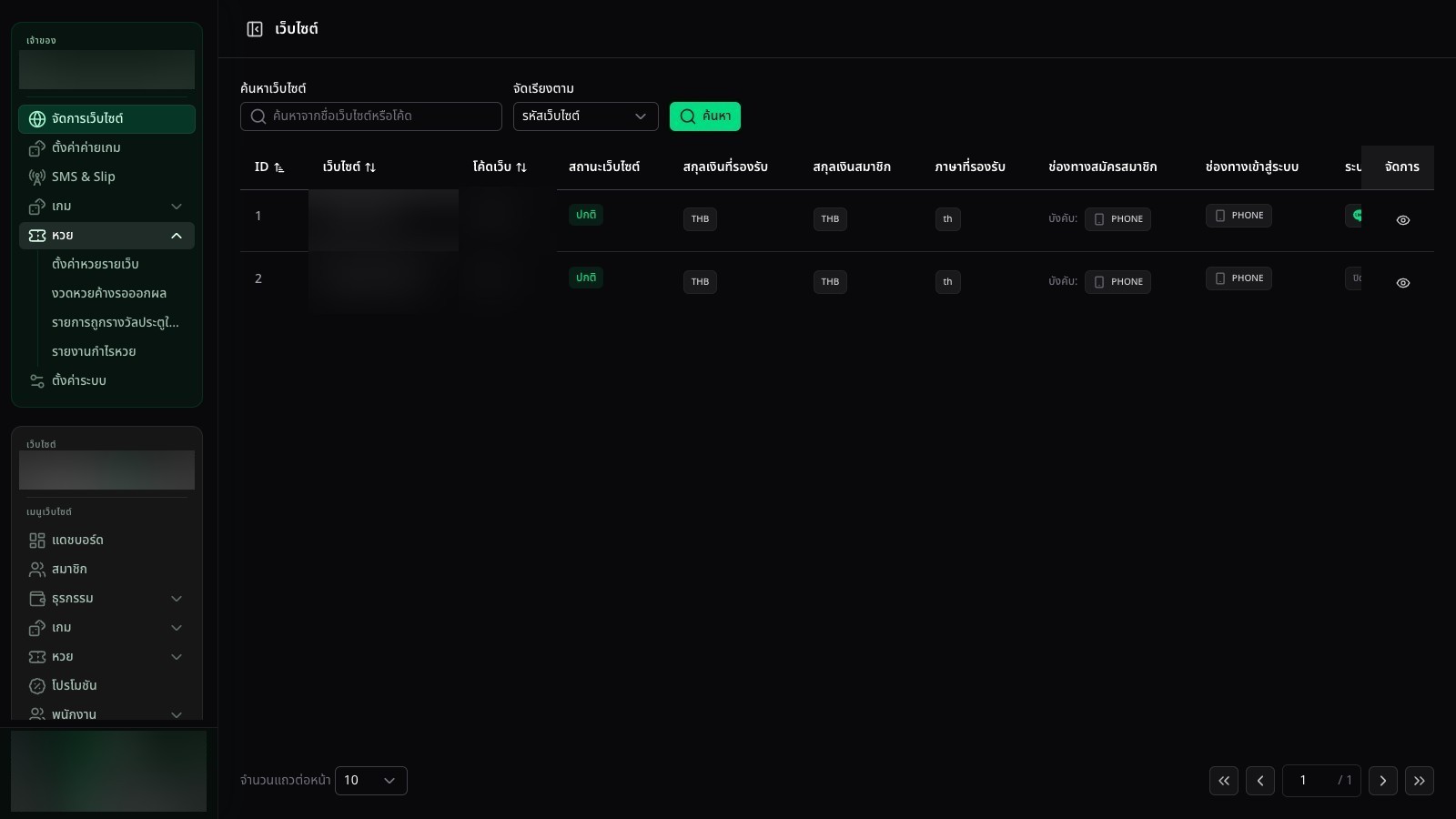Toggle sort order on โค้ดเว็บ column

coord(521,167)
